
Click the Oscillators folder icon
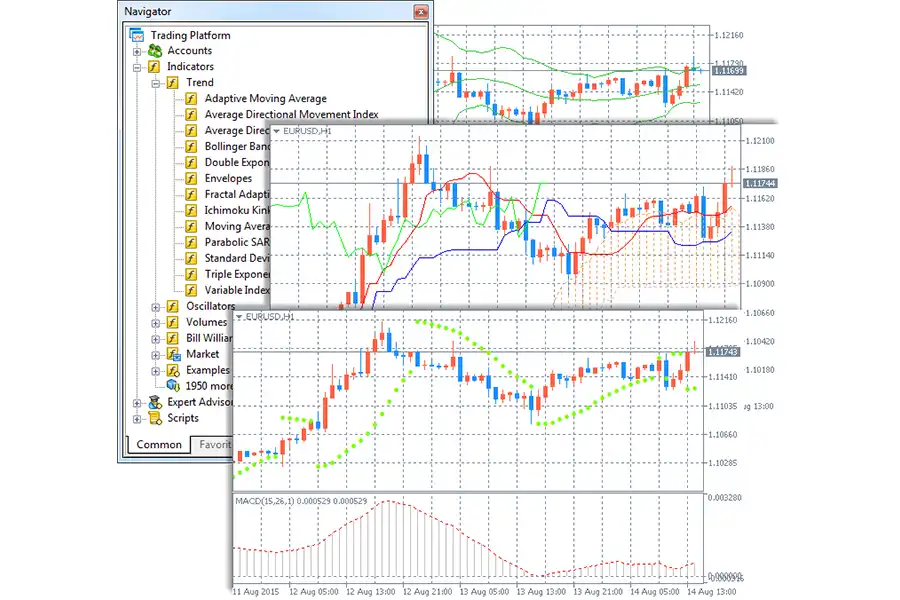172,307
